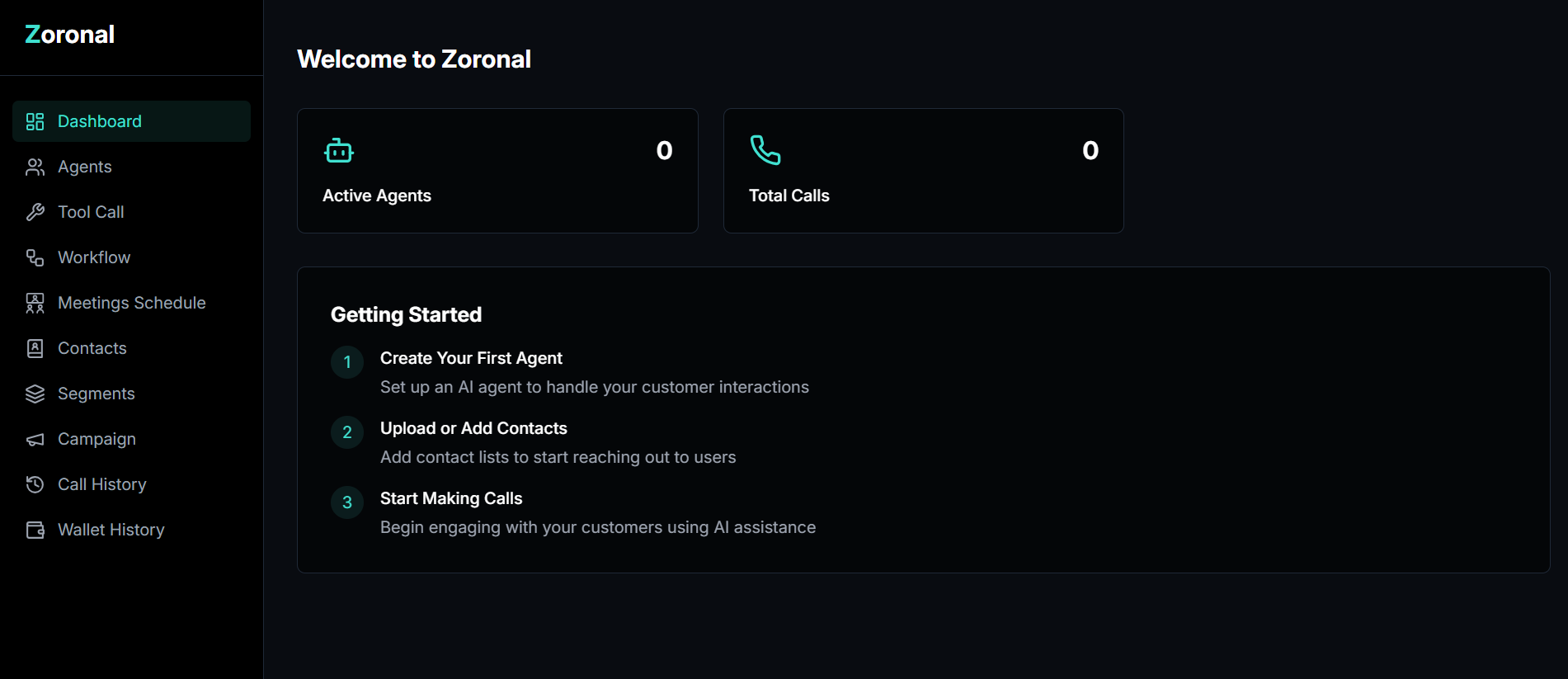Click the Tool Call wrench icon
Screen dimensions: 1568x679
coord(35,213)
